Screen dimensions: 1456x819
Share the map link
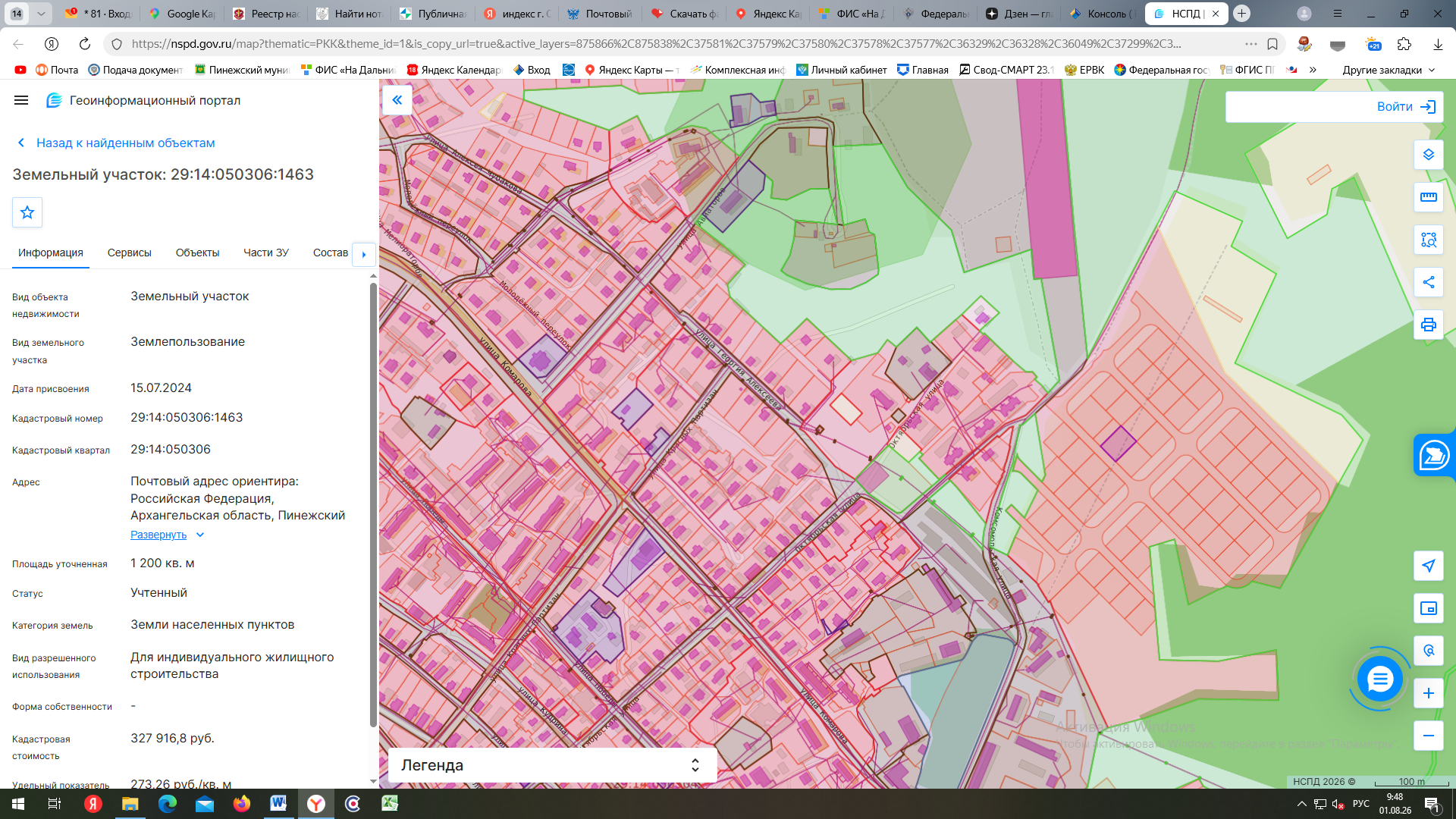coord(1429,282)
